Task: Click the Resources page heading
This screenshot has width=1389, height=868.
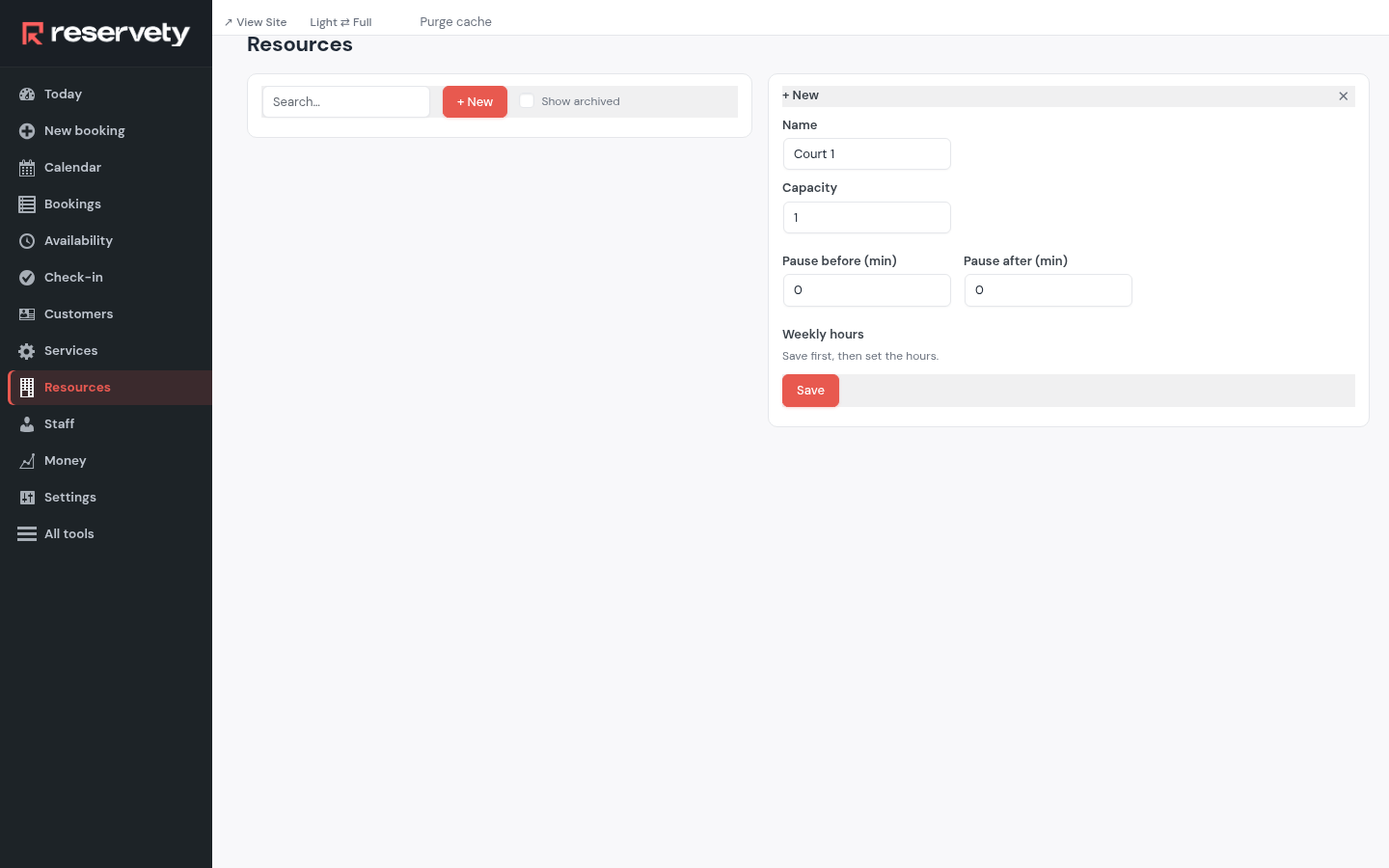Action: tap(300, 44)
